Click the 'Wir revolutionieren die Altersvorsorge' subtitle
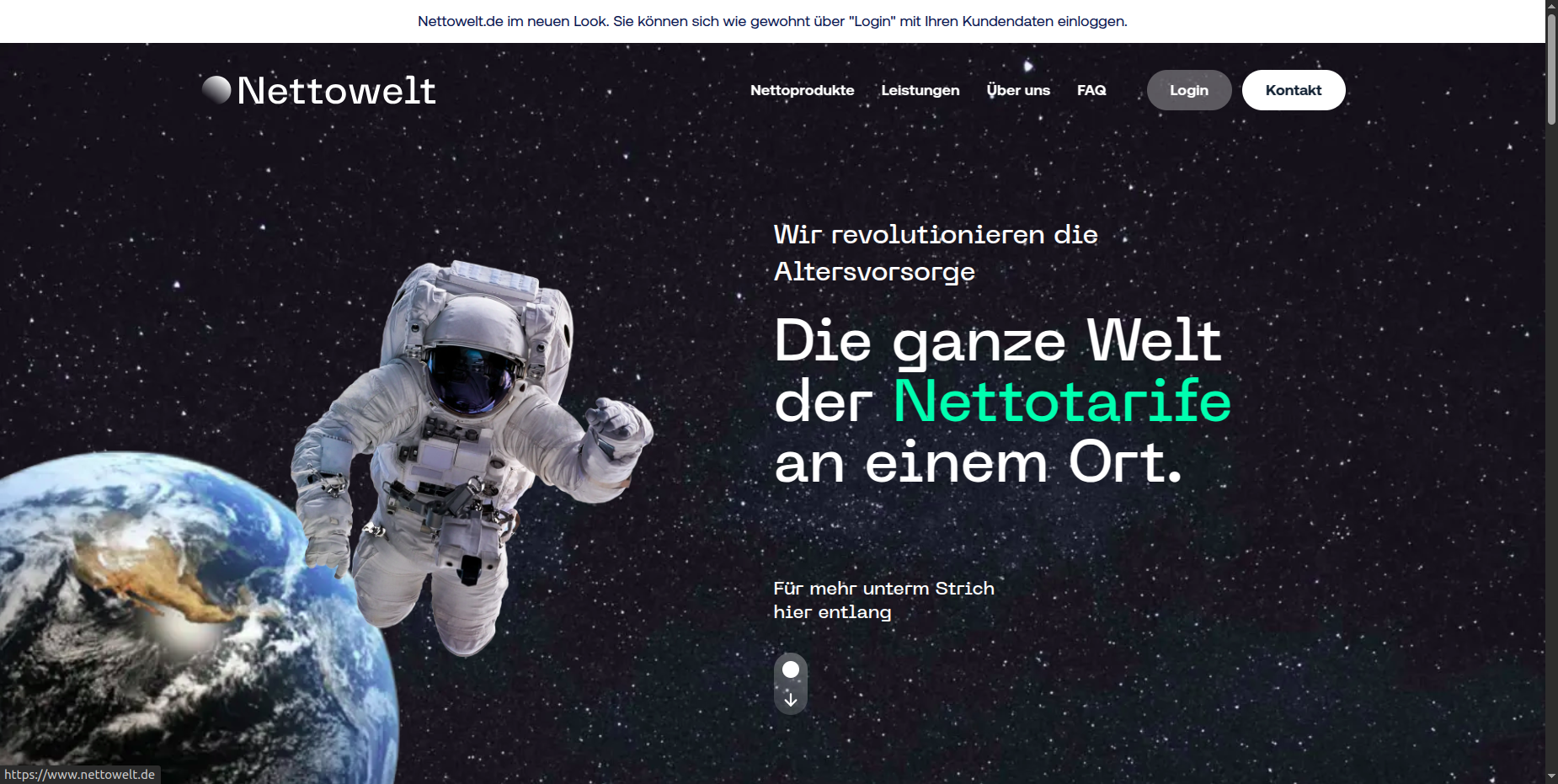 click(936, 253)
